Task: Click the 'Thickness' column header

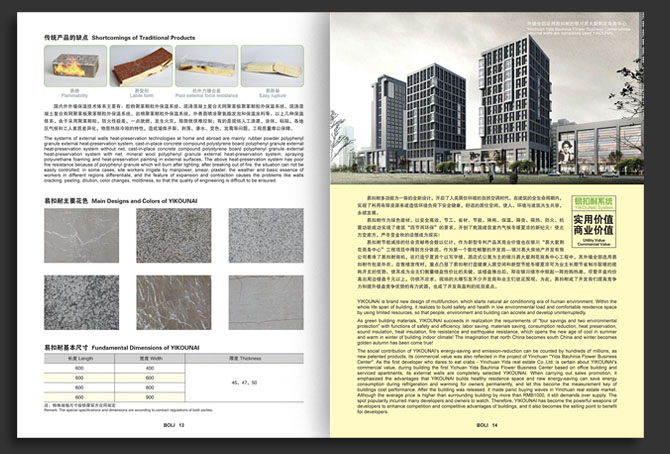Action: point(244,358)
